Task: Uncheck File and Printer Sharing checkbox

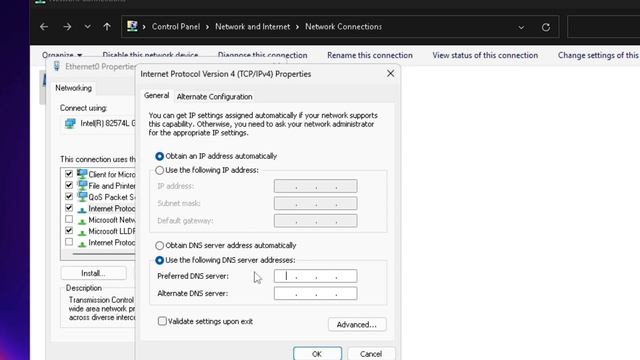Action: (69, 185)
